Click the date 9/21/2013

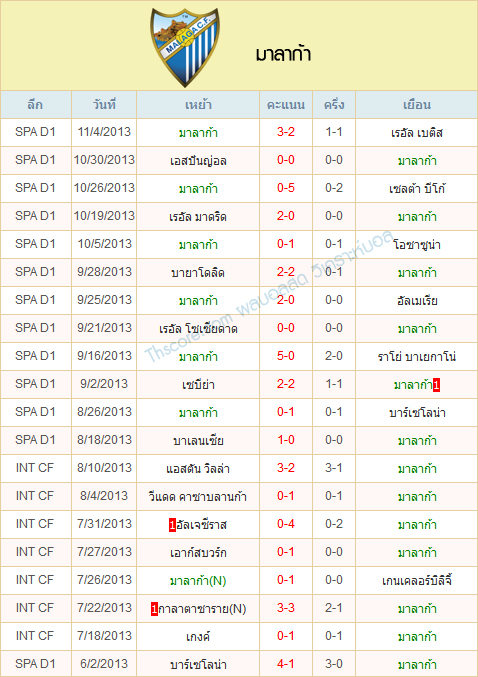104,328
